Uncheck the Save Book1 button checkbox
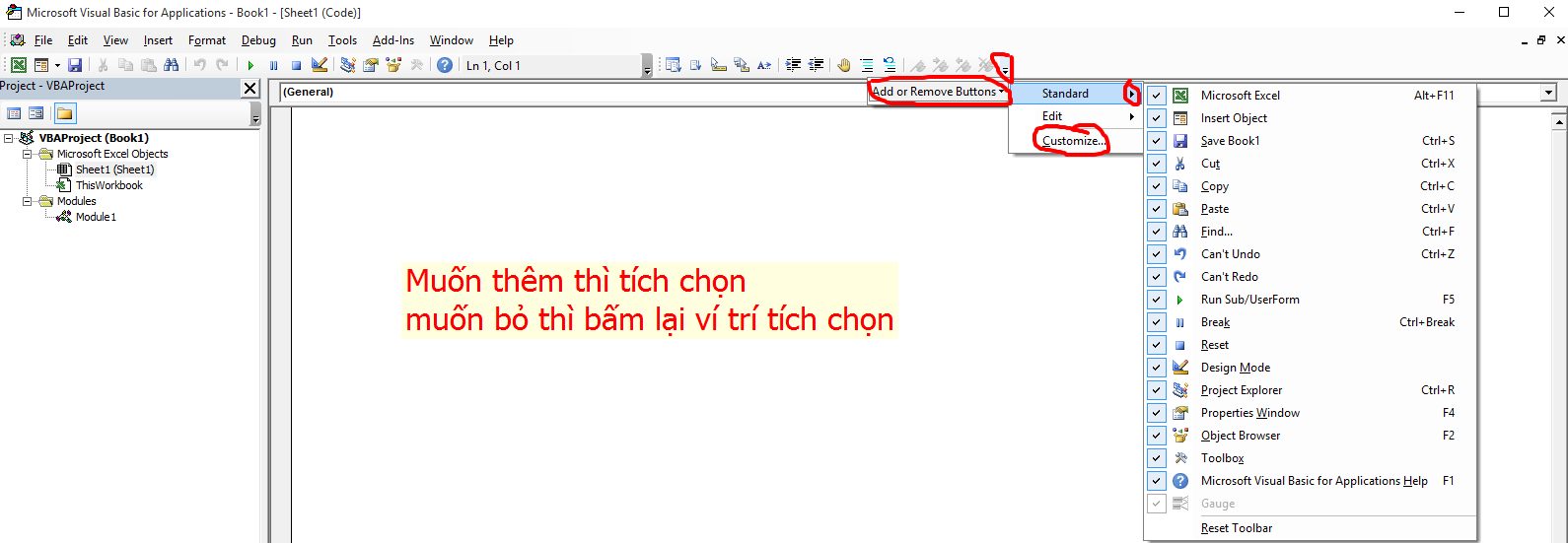Viewport: 1568px width, 543px height. click(x=1157, y=141)
